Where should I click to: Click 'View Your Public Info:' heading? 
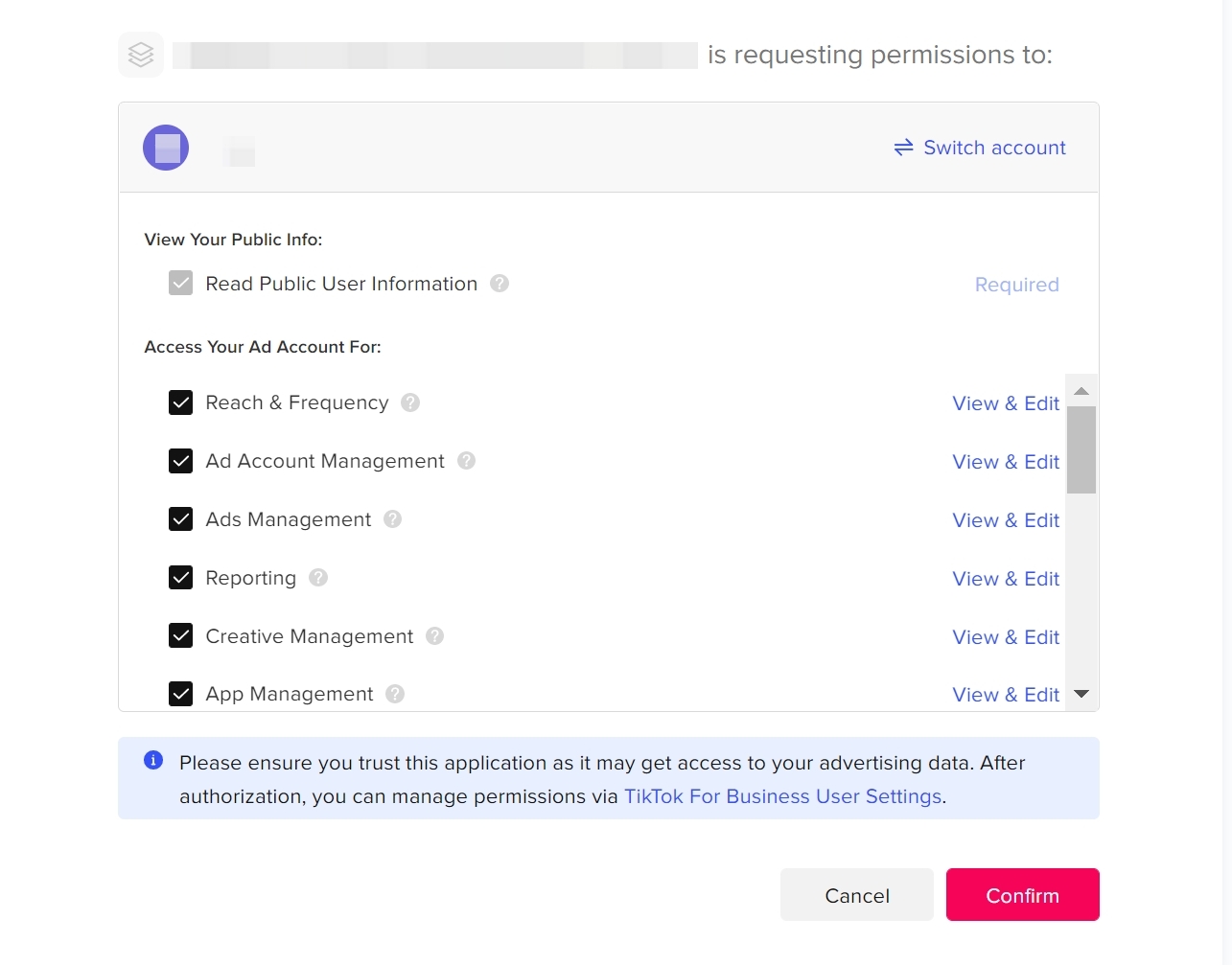tap(233, 240)
